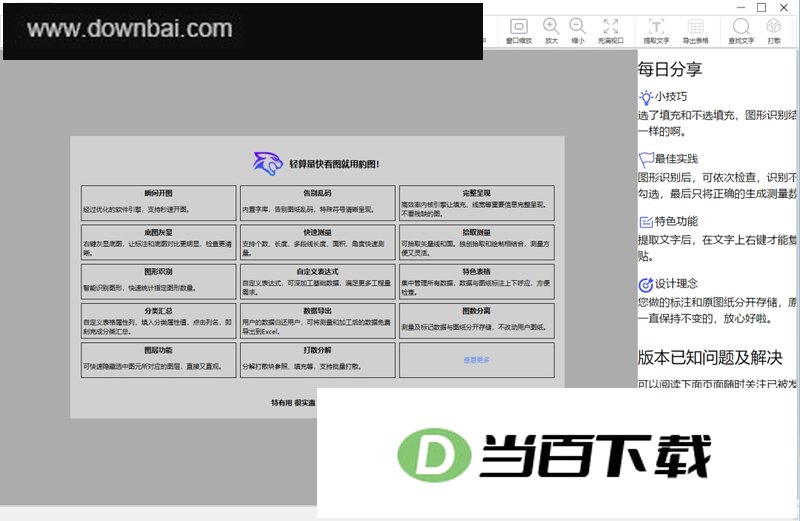Click the 快速测量 feature card

tap(318, 242)
